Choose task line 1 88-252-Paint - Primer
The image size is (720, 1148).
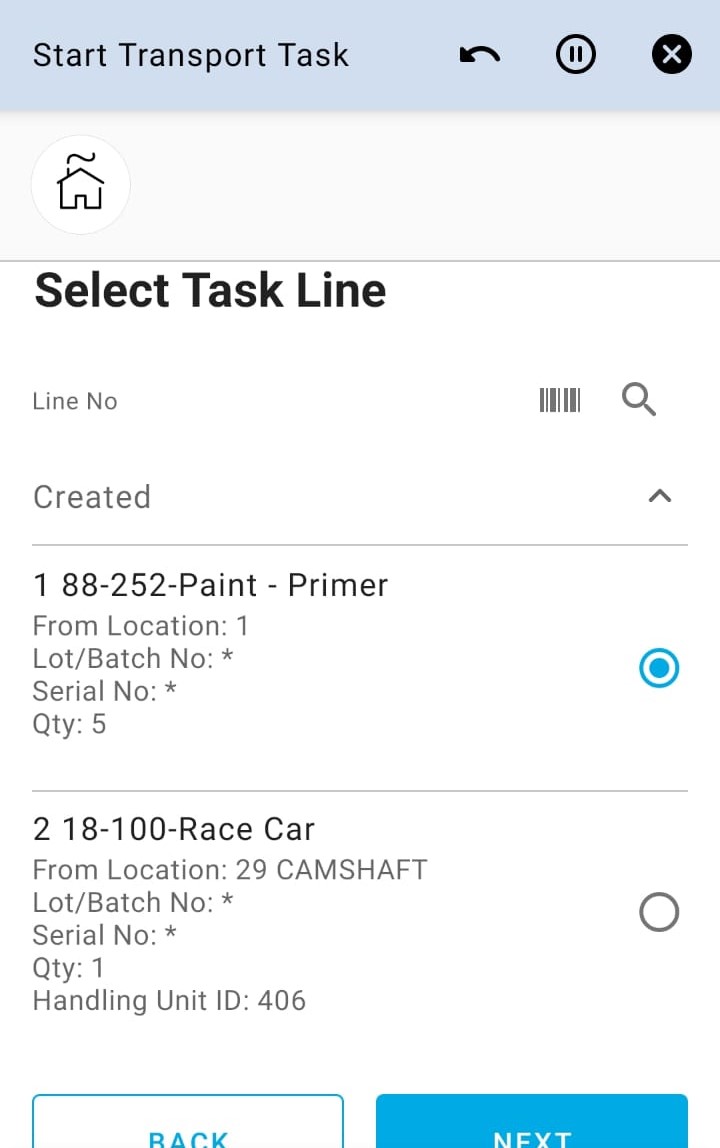click(211, 585)
